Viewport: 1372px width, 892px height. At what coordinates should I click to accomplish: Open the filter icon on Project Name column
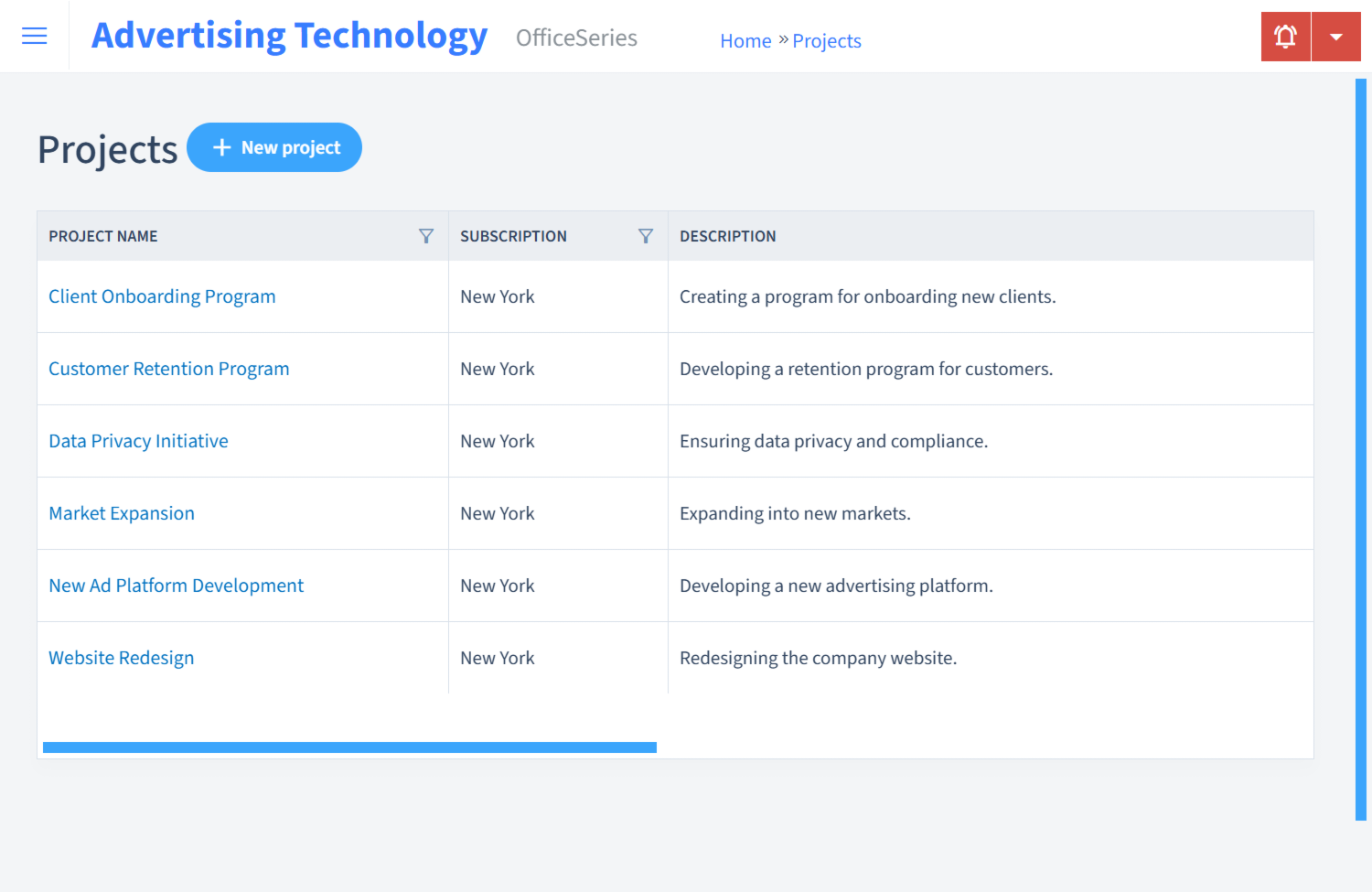pyautogui.click(x=426, y=235)
